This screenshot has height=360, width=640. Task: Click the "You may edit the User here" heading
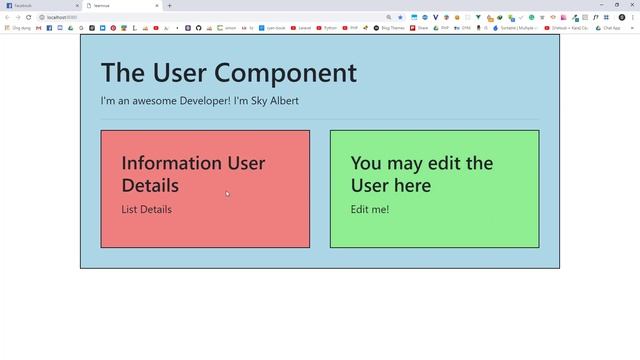[x=422, y=174]
